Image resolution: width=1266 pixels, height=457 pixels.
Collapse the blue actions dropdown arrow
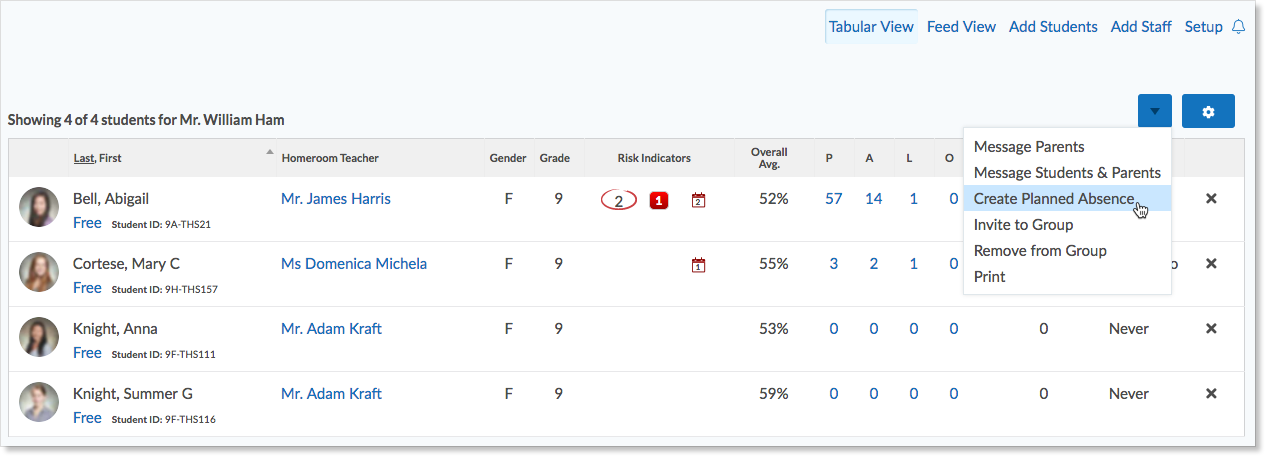click(x=1154, y=111)
